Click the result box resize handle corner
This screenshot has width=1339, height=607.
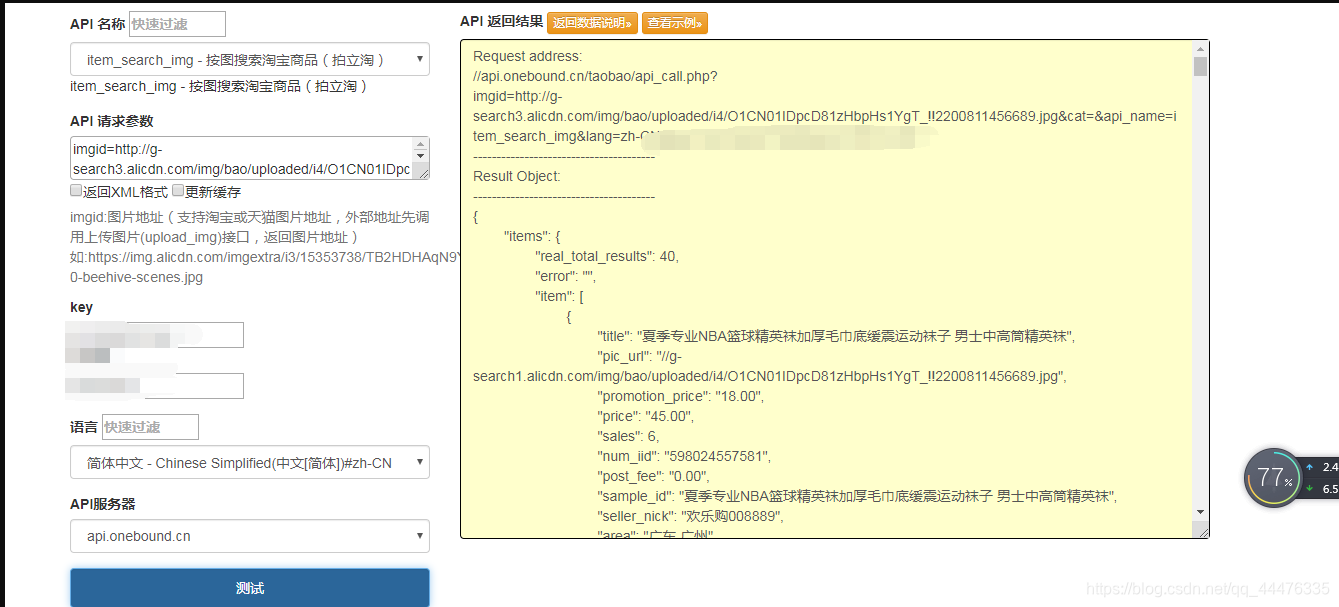(x=1202, y=531)
